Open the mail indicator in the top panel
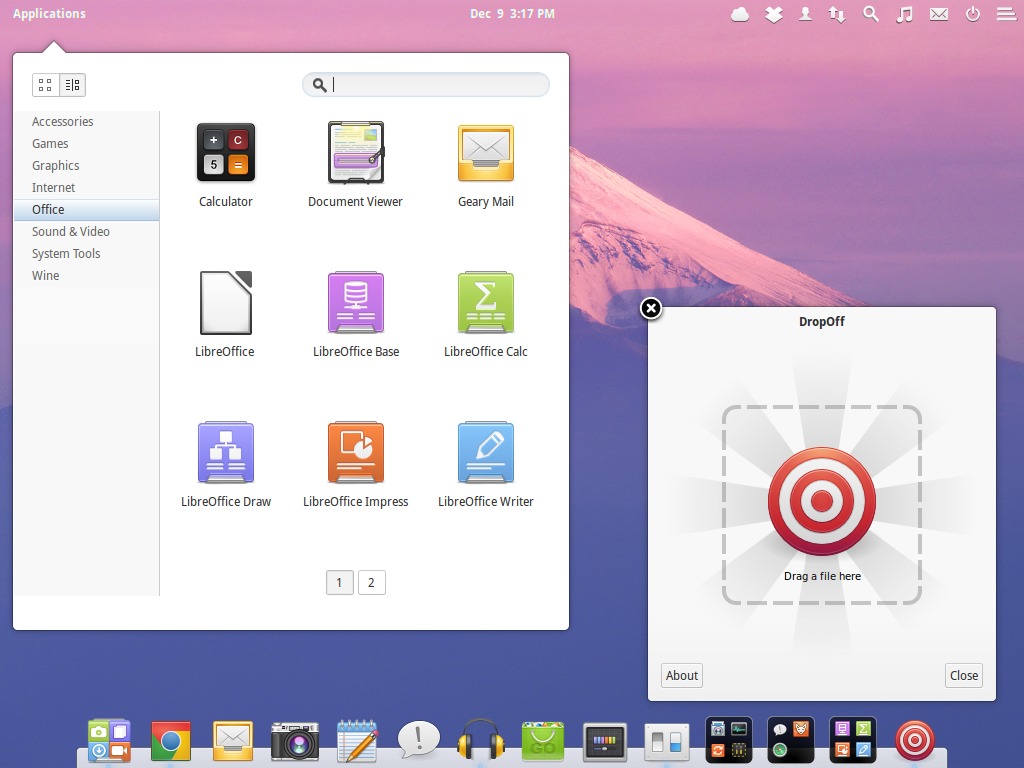Screen dimensions: 1024x768 [x=938, y=14]
